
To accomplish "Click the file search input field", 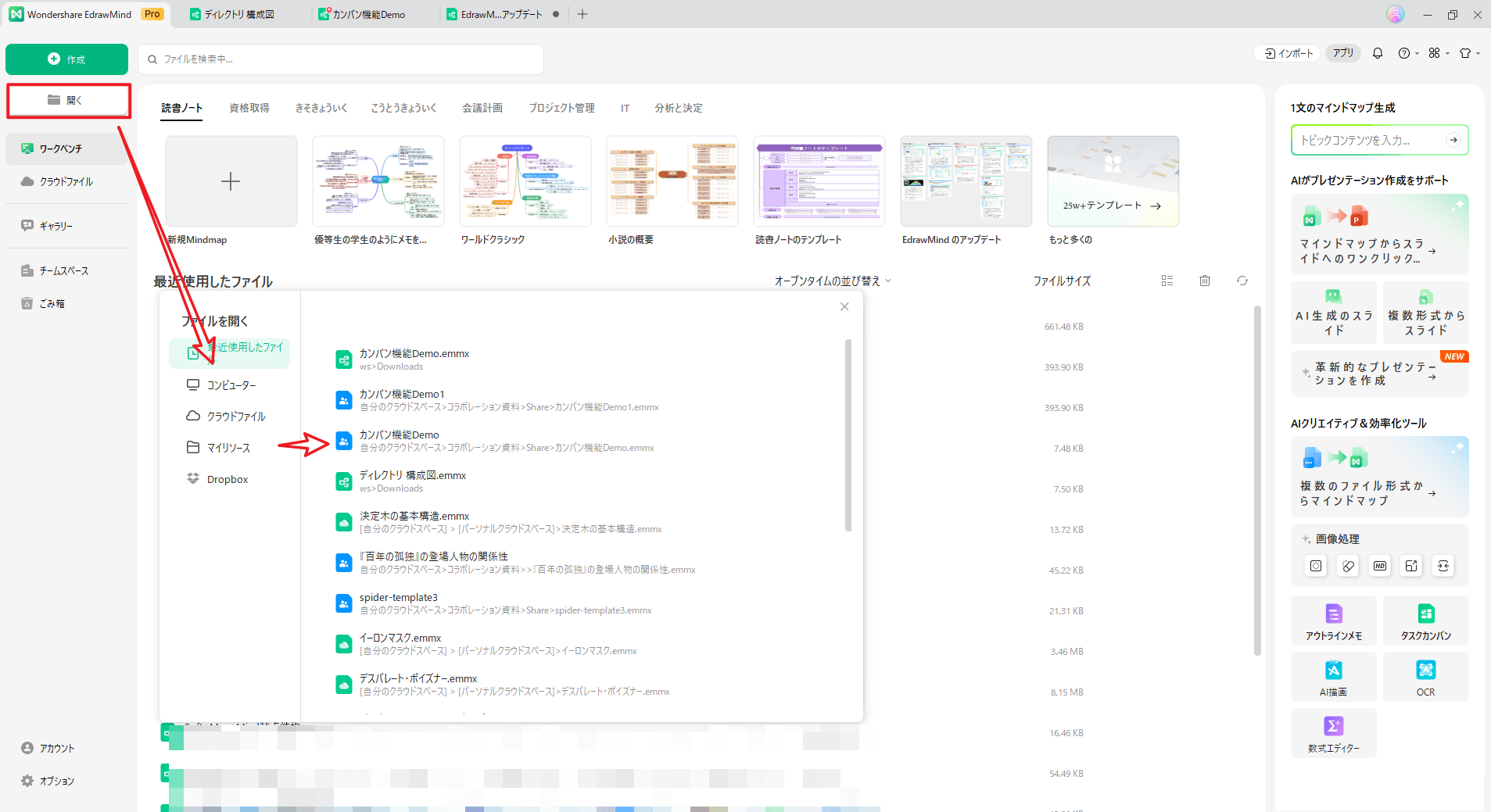I will (x=341, y=59).
